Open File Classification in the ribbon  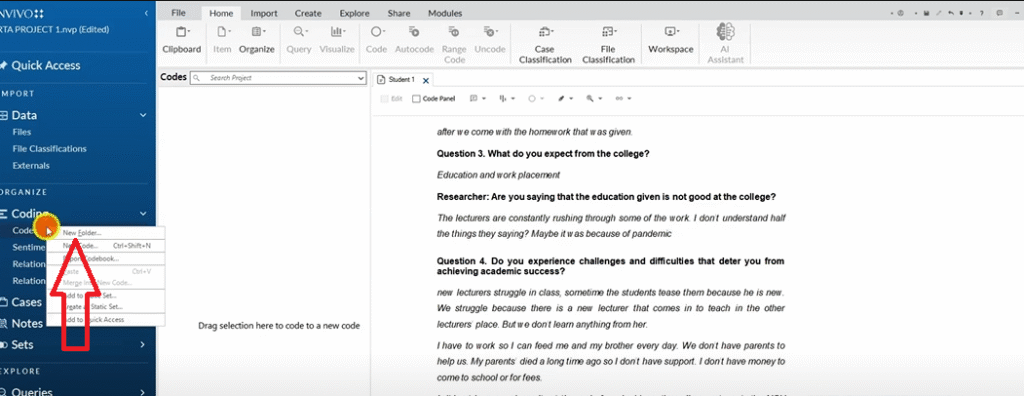(608, 44)
